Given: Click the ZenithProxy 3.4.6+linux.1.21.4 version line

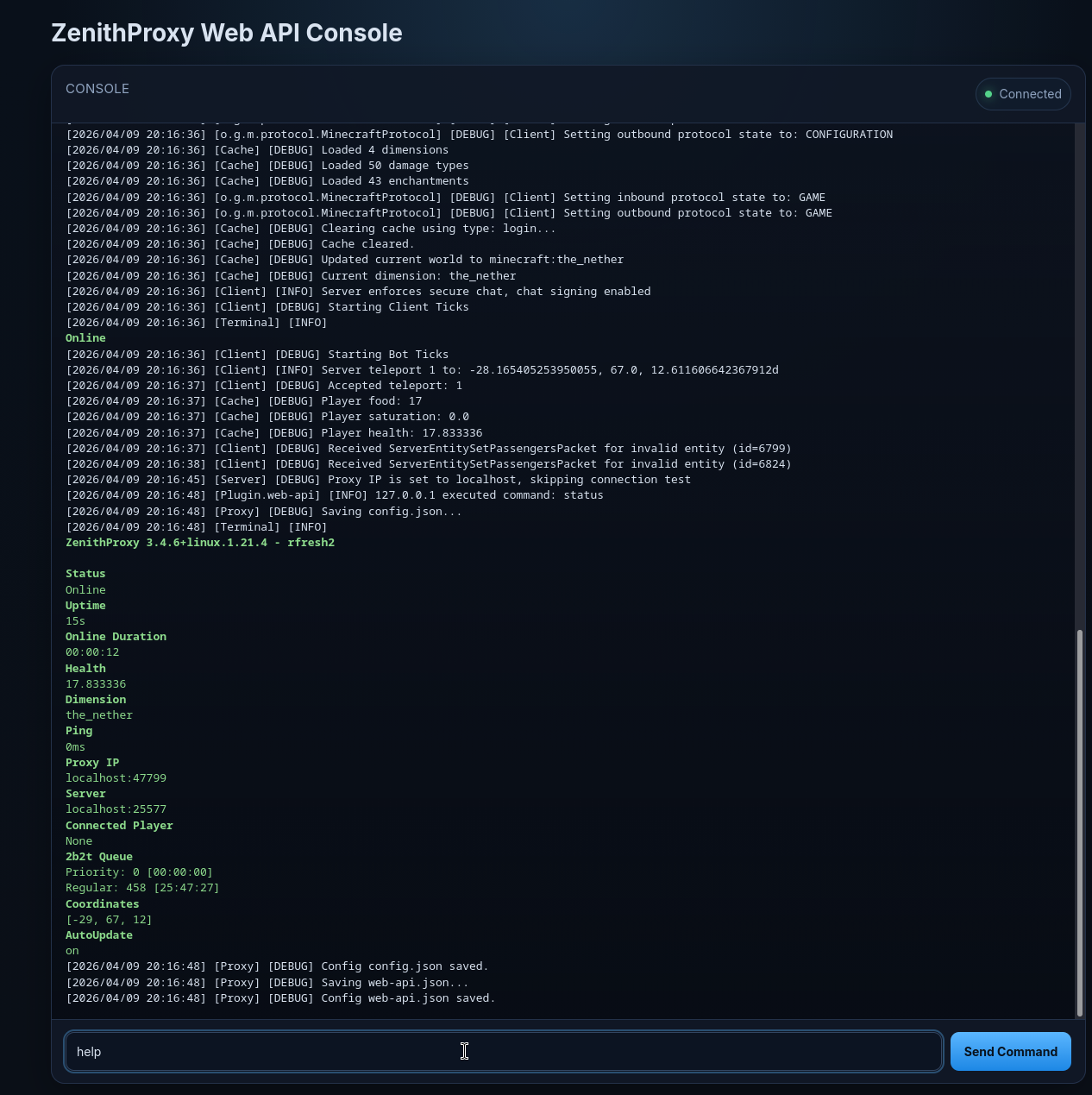Looking at the screenshot, I should point(200,543).
